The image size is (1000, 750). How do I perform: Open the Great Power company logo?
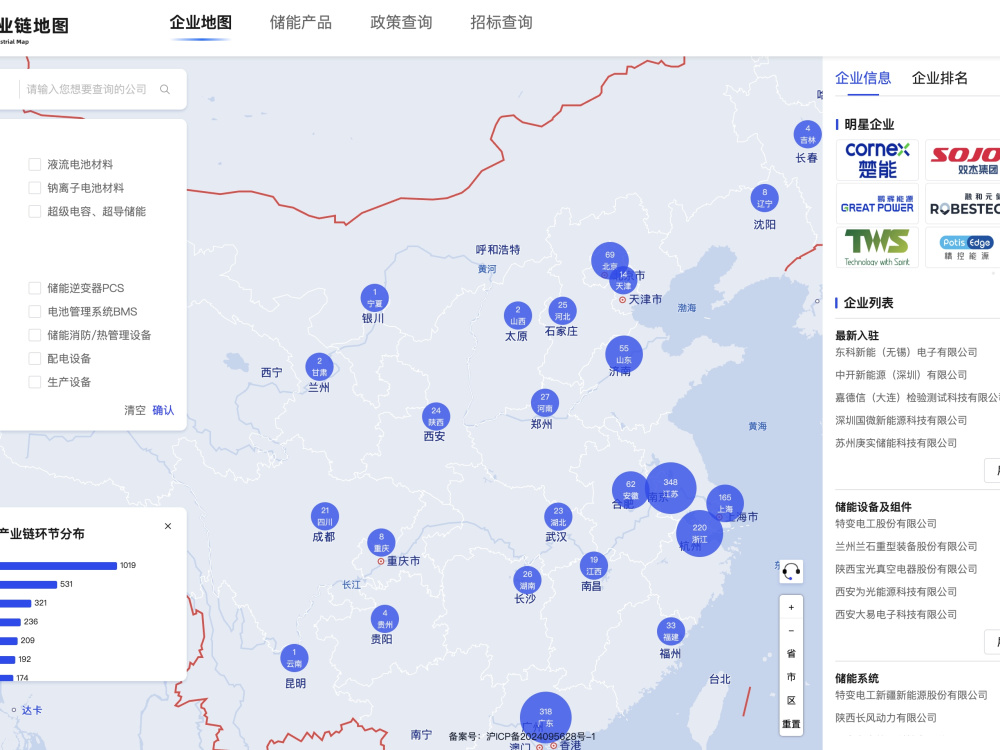[878, 203]
